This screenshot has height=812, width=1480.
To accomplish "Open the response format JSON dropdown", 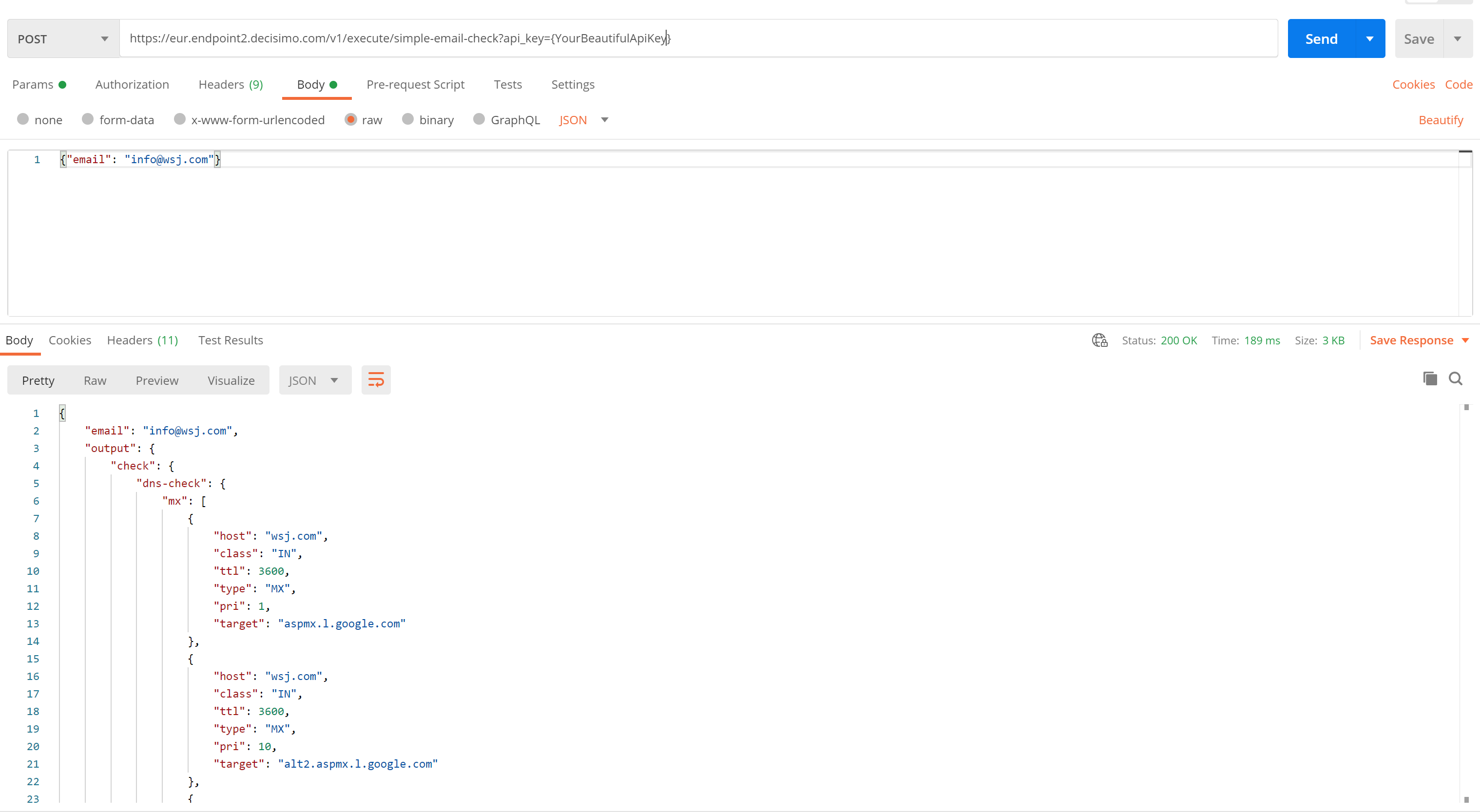I will (315, 380).
